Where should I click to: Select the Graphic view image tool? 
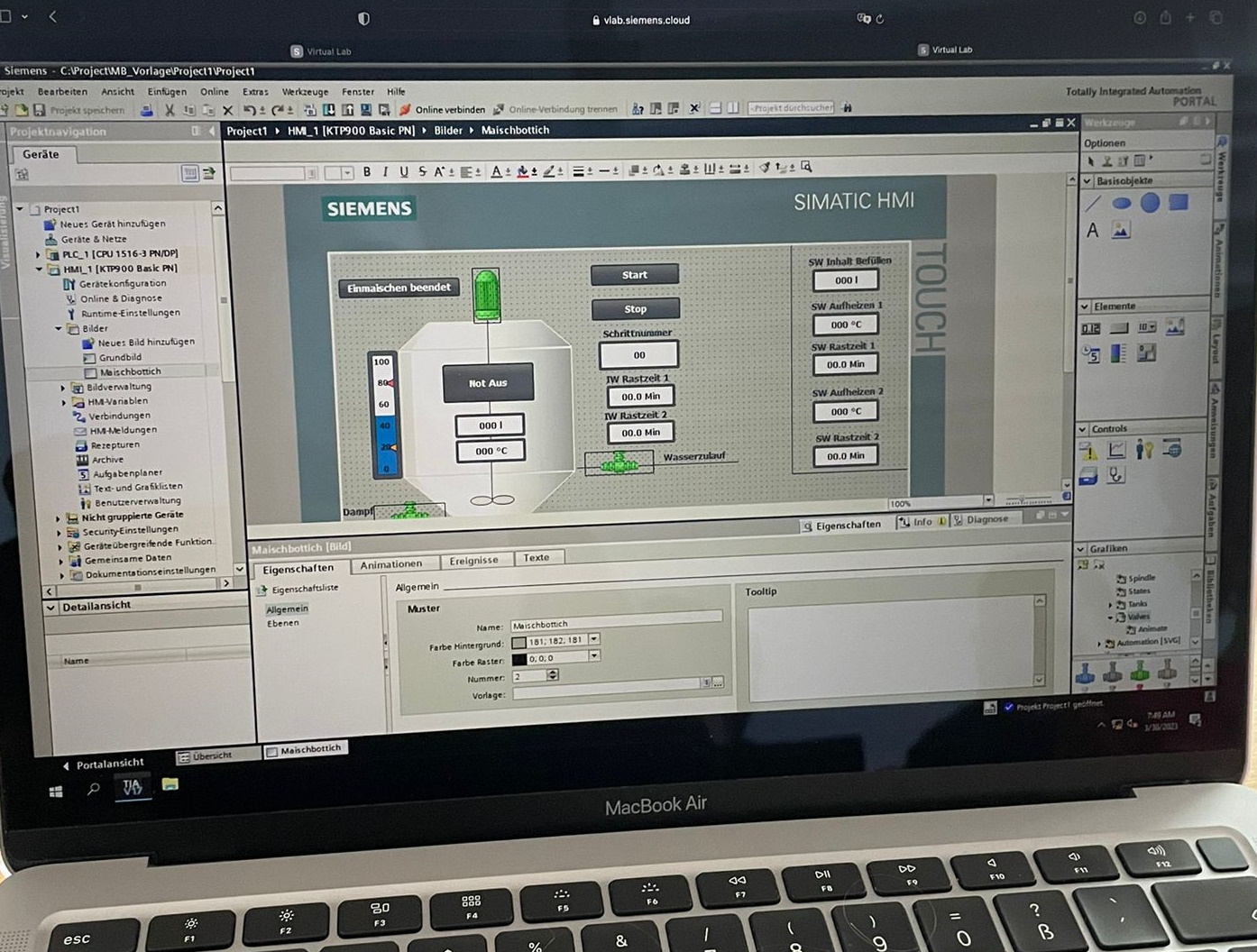pyautogui.click(x=1120, y=231)
